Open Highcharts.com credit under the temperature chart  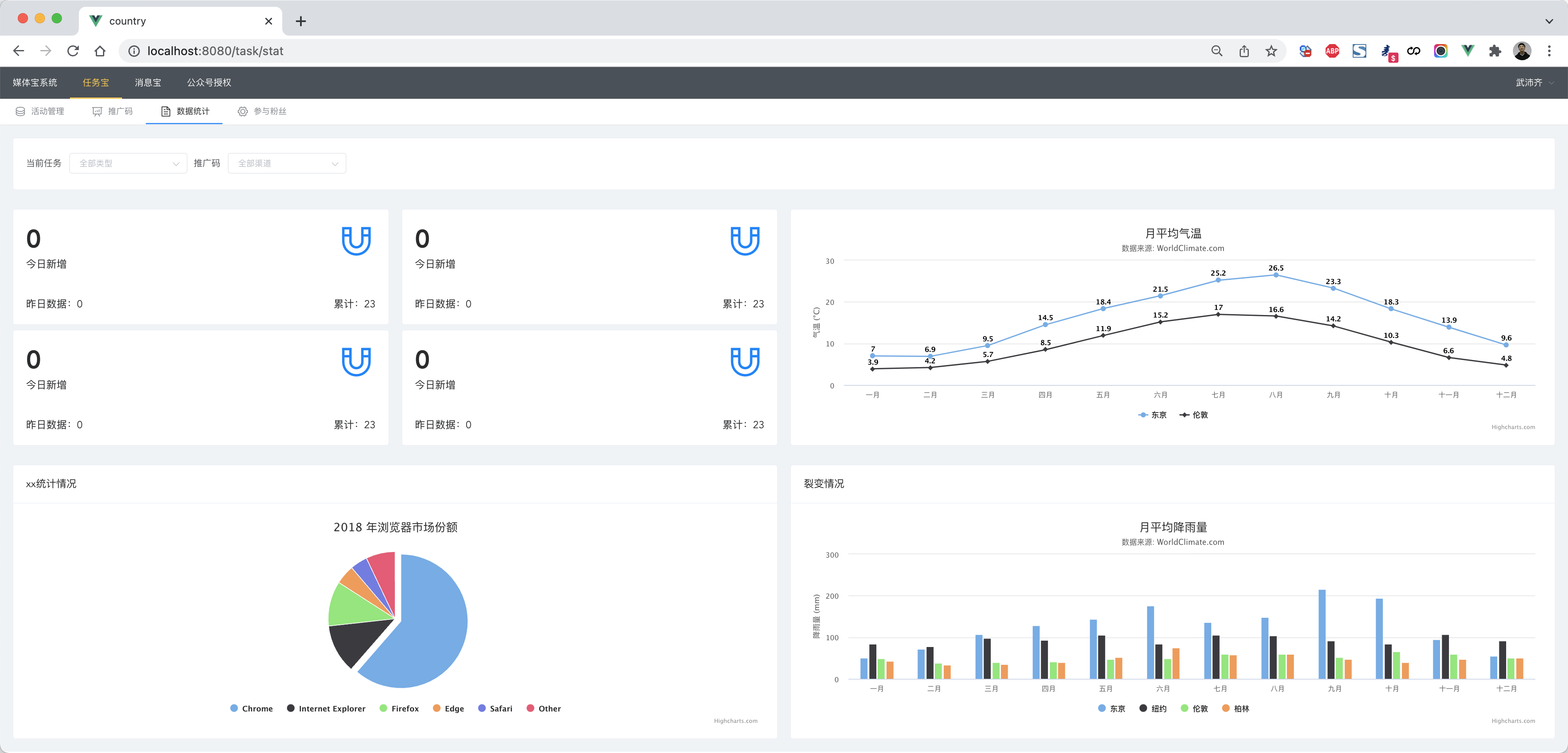click(1512, 428)
